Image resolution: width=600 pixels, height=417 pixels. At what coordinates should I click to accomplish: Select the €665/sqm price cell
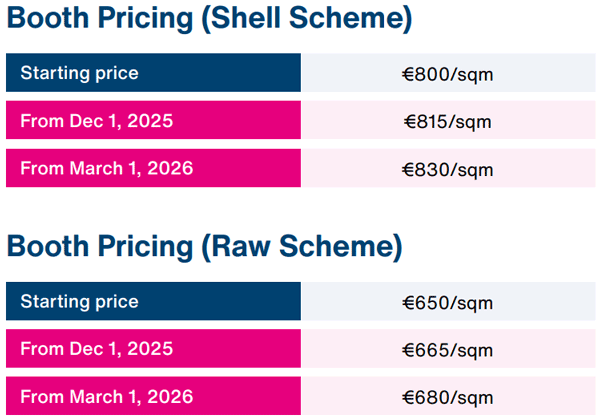448,349
